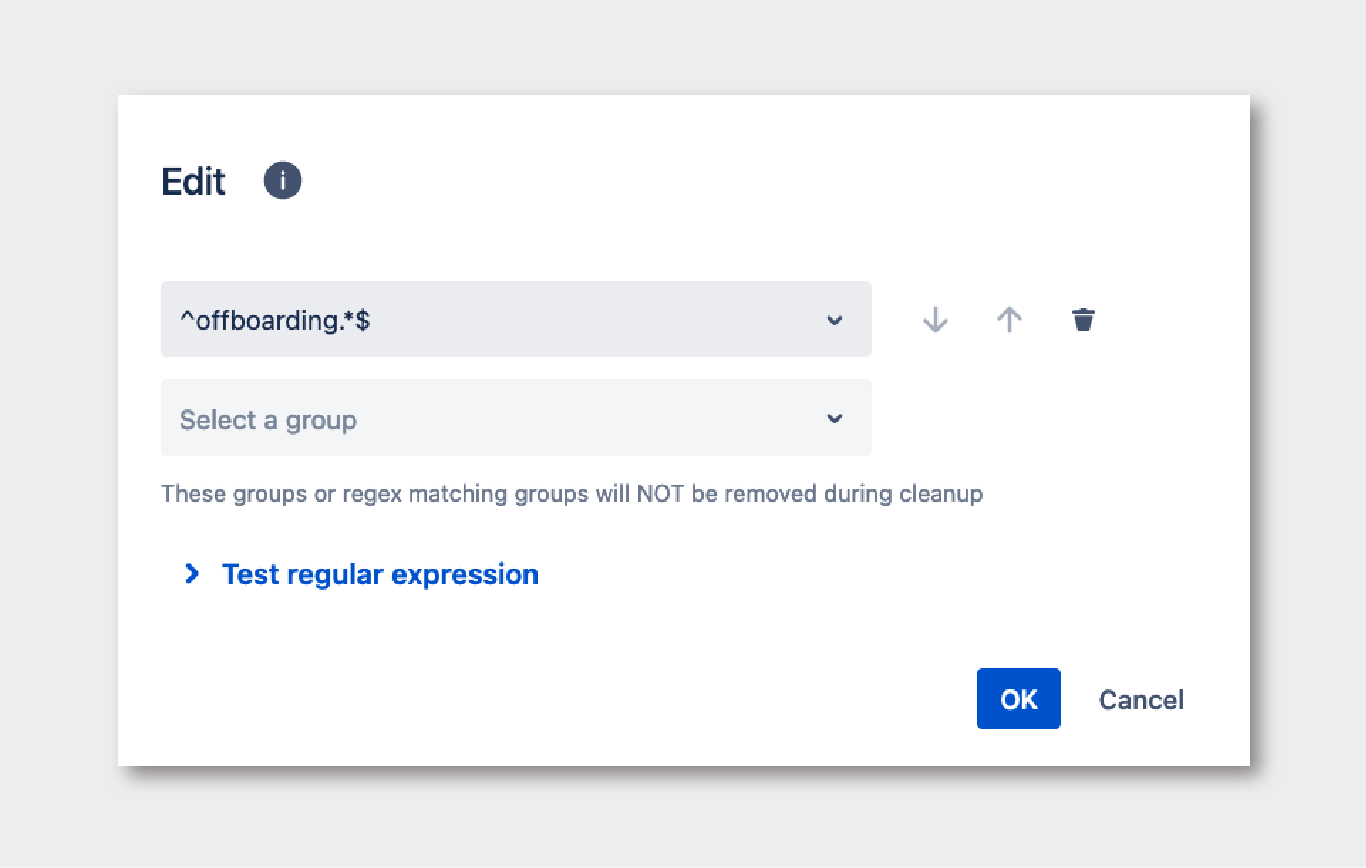The width and height of the screenshot is (1366, 868).
Task: Expand the Test regular expression section
Action: (x=361, y=574)
